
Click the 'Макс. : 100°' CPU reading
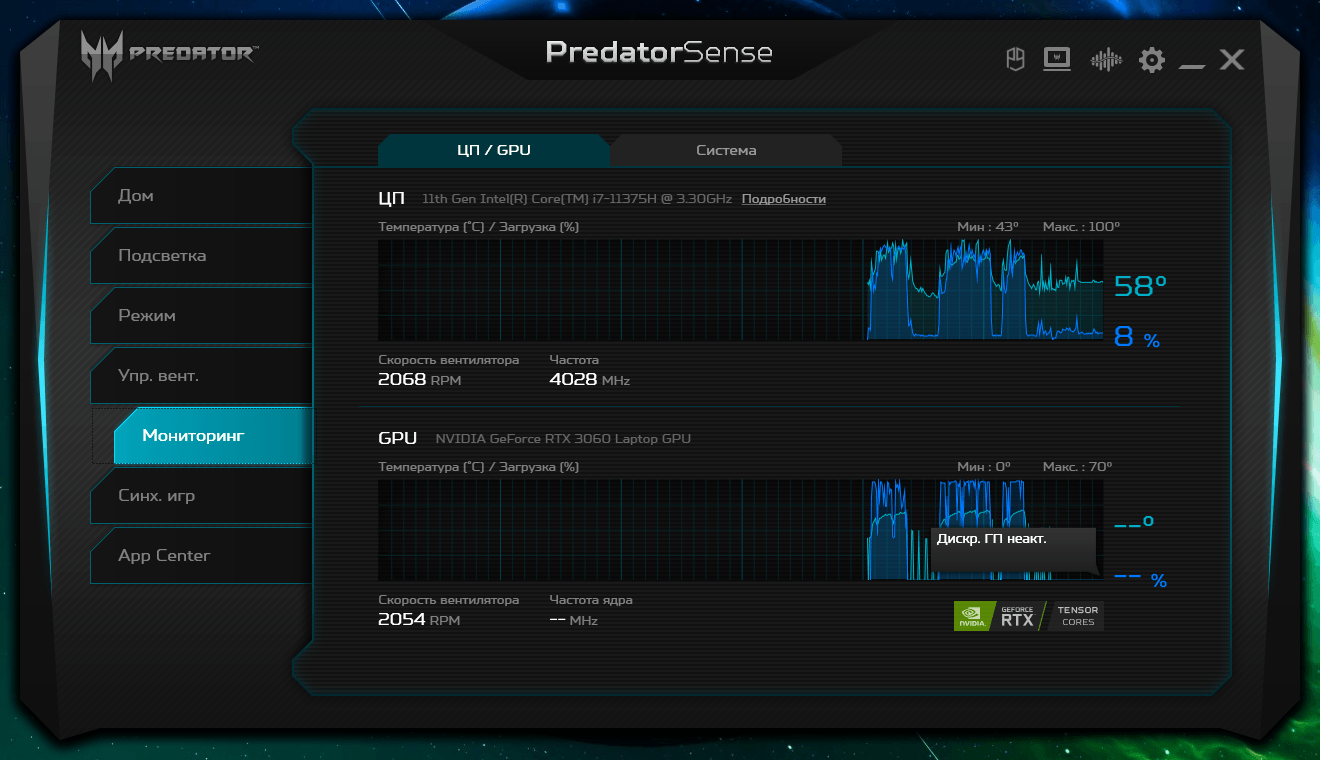(1082, 227)
